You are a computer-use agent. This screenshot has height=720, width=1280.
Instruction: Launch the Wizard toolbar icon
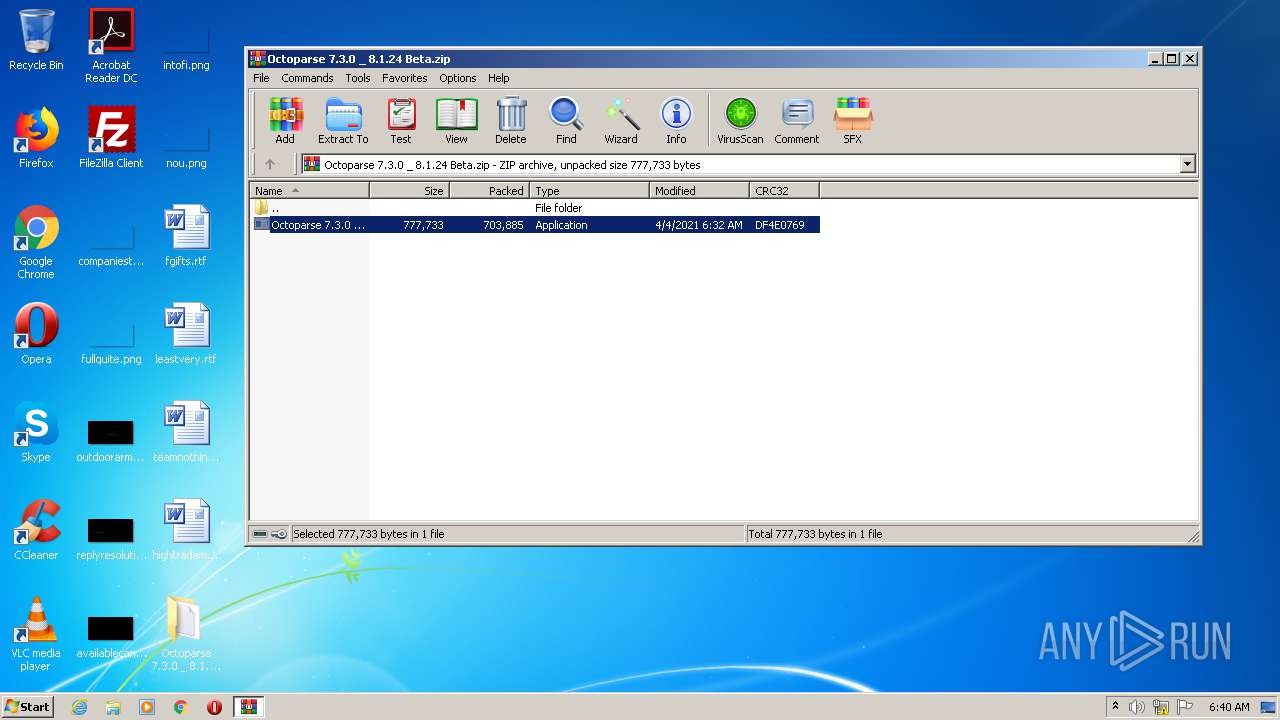pyautogui.click(x=621, y=121)
